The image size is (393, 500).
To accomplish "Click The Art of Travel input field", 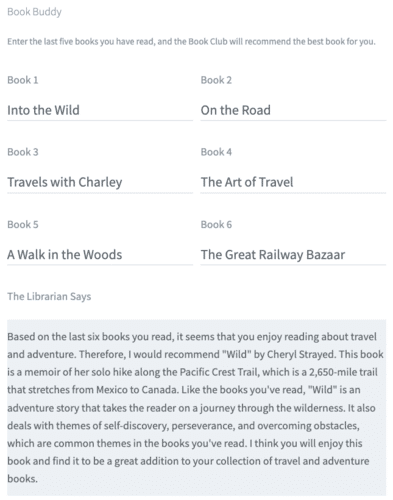I will [x=293, y=182].
